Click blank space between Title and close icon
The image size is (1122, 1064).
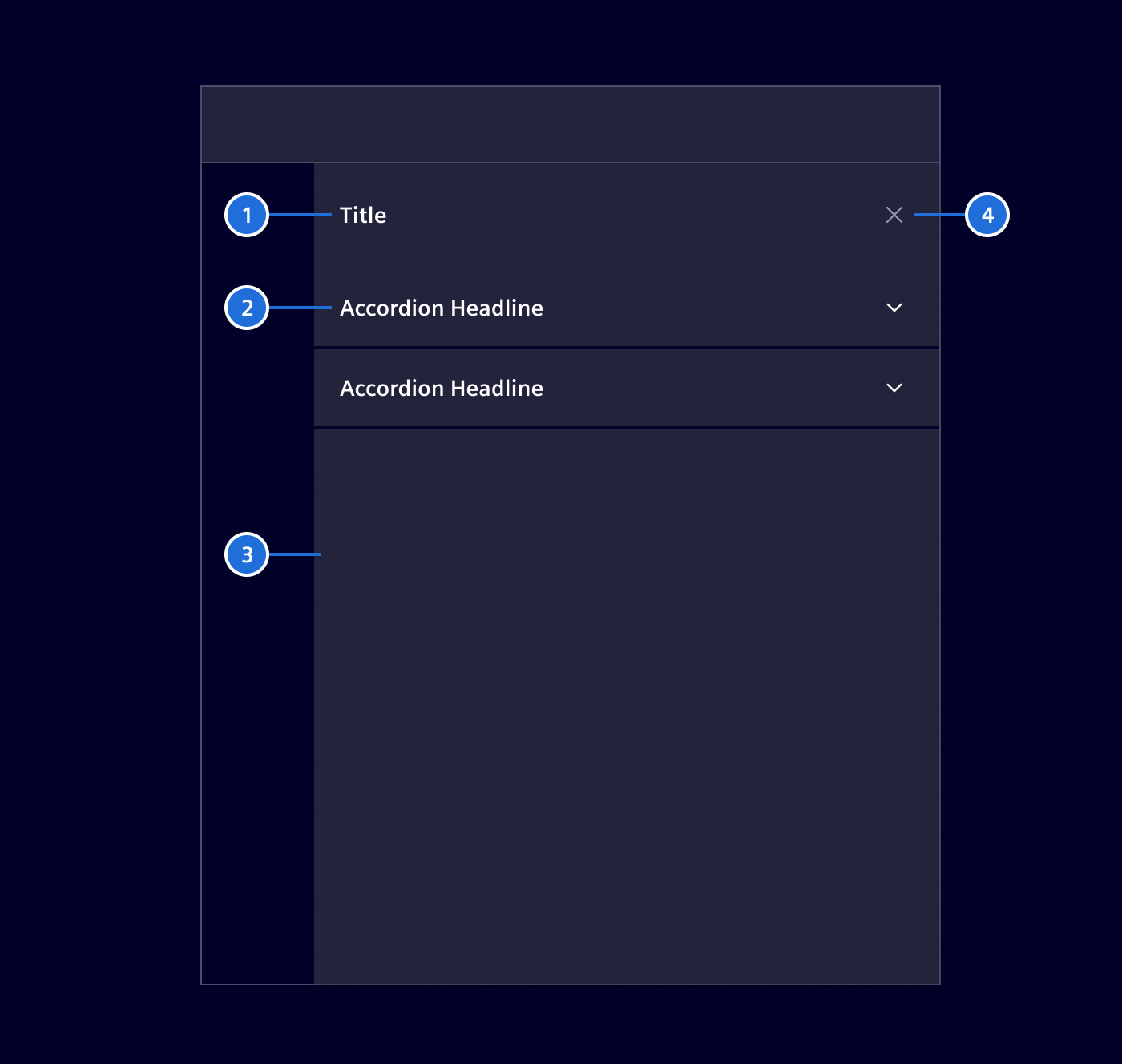click(633, 215)
